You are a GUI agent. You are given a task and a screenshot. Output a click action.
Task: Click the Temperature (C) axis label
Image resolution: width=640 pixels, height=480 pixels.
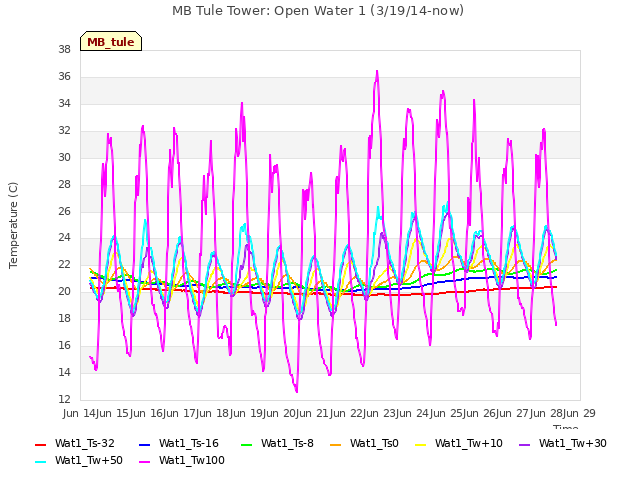coord(13,225)
